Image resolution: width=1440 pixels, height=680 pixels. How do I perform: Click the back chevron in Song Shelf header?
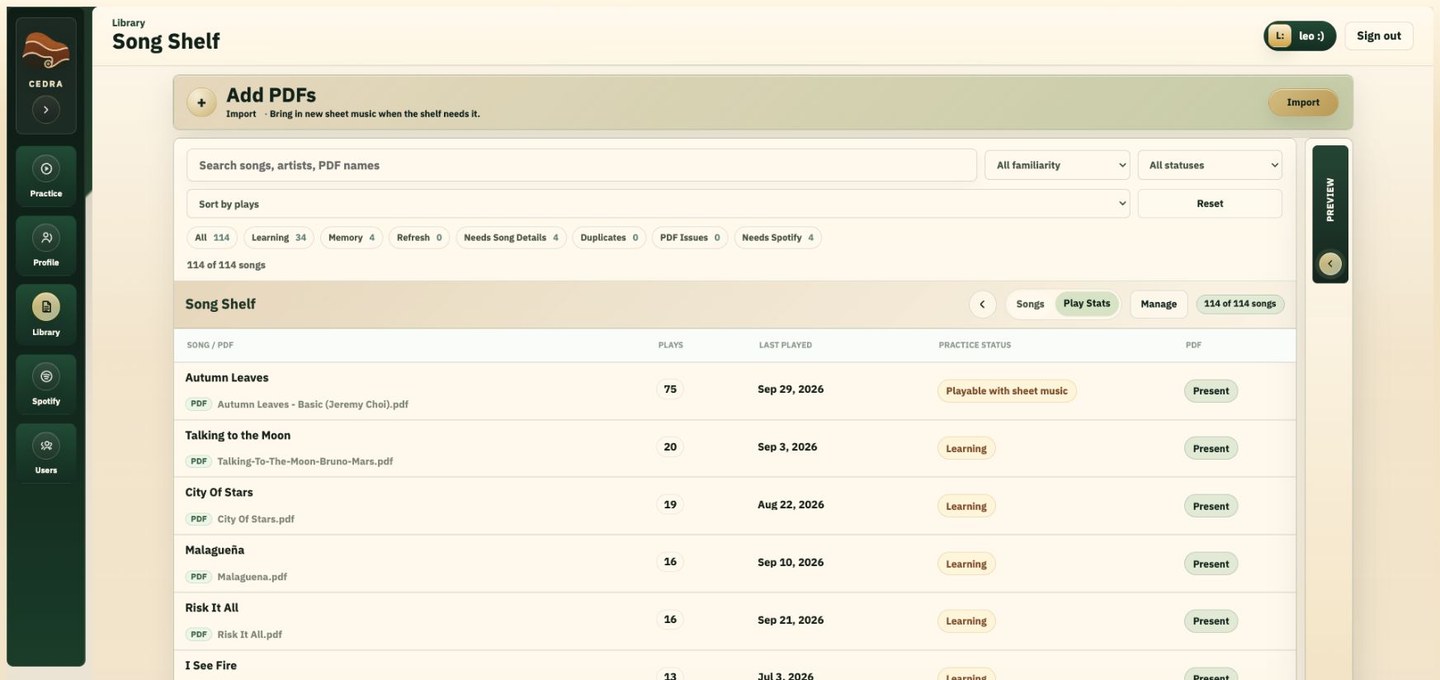[x=982, y=304]
